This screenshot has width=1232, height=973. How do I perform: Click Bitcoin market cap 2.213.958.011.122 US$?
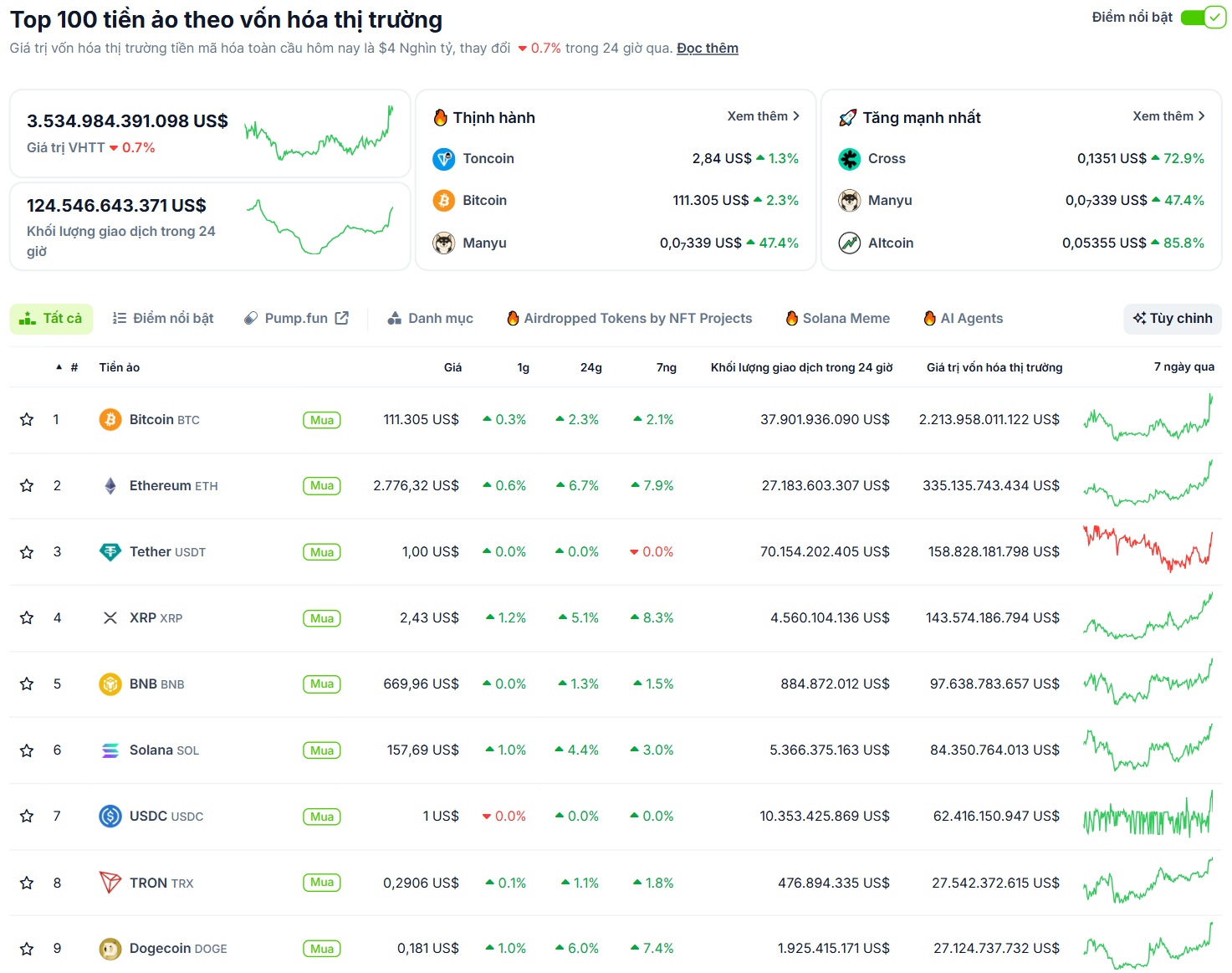tap(989, 419)
